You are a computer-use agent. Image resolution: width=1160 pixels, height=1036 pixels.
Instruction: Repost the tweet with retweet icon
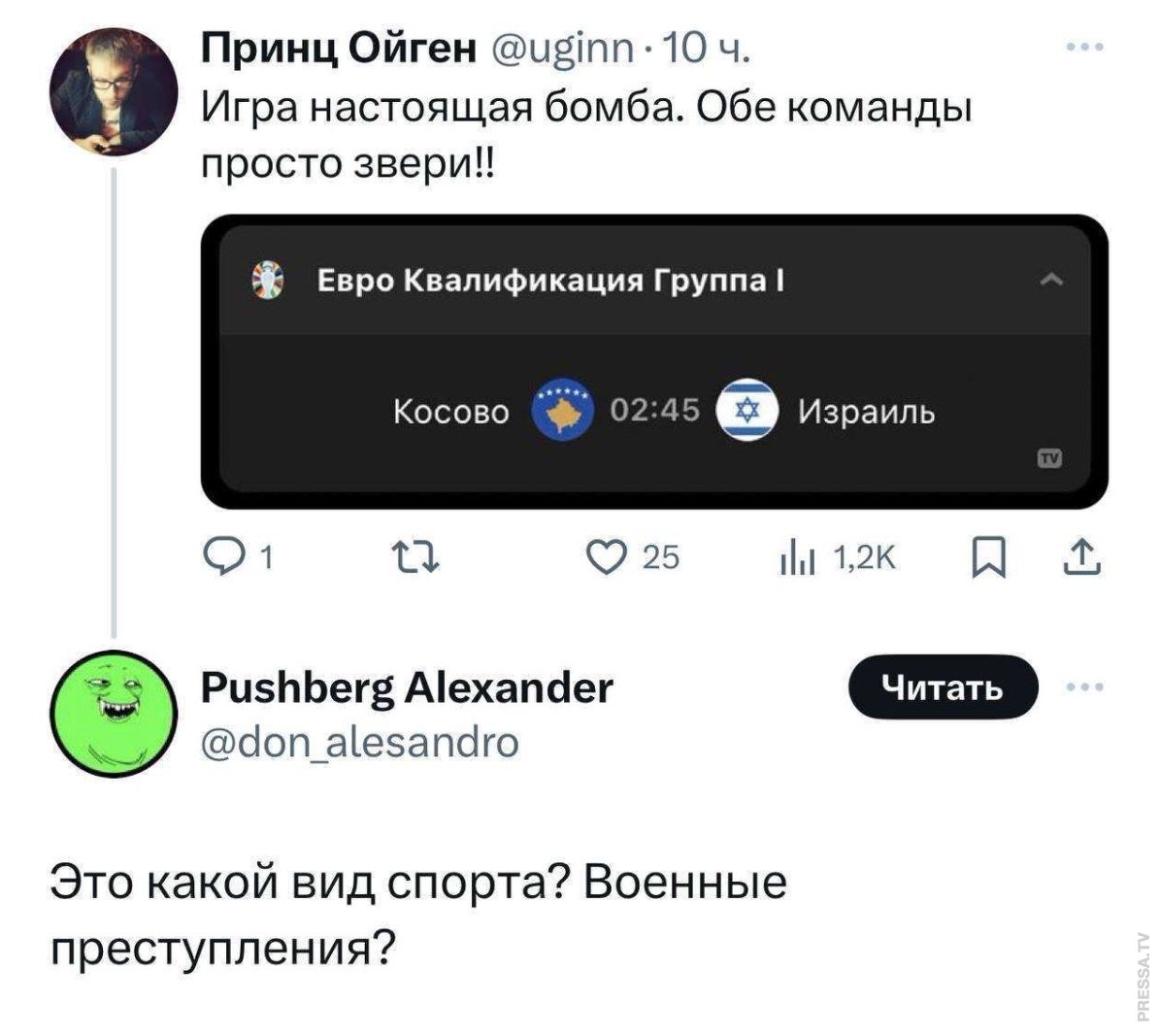(414, 557)
